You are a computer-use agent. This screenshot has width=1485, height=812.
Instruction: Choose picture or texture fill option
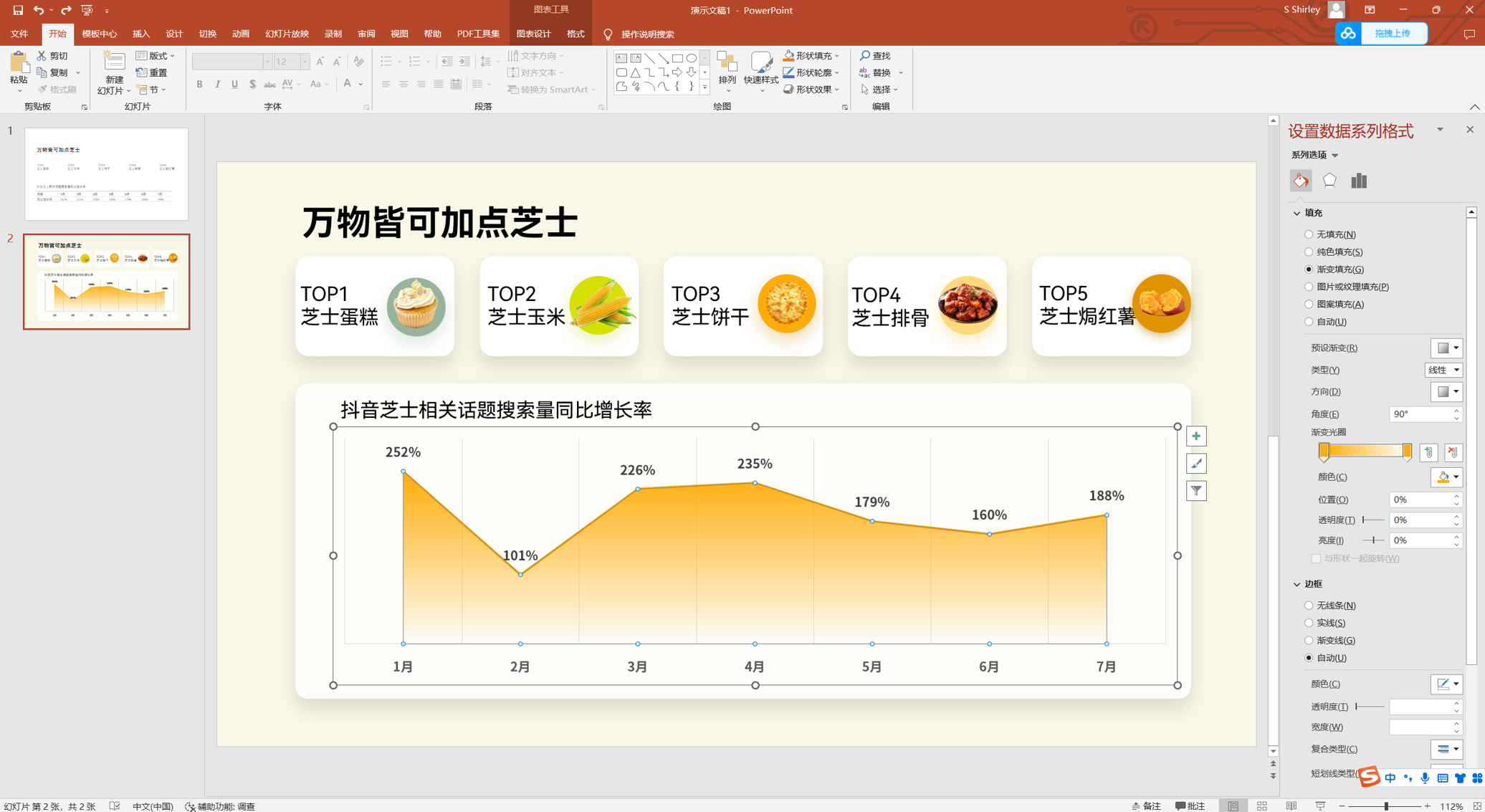(x=1309, y=287)
